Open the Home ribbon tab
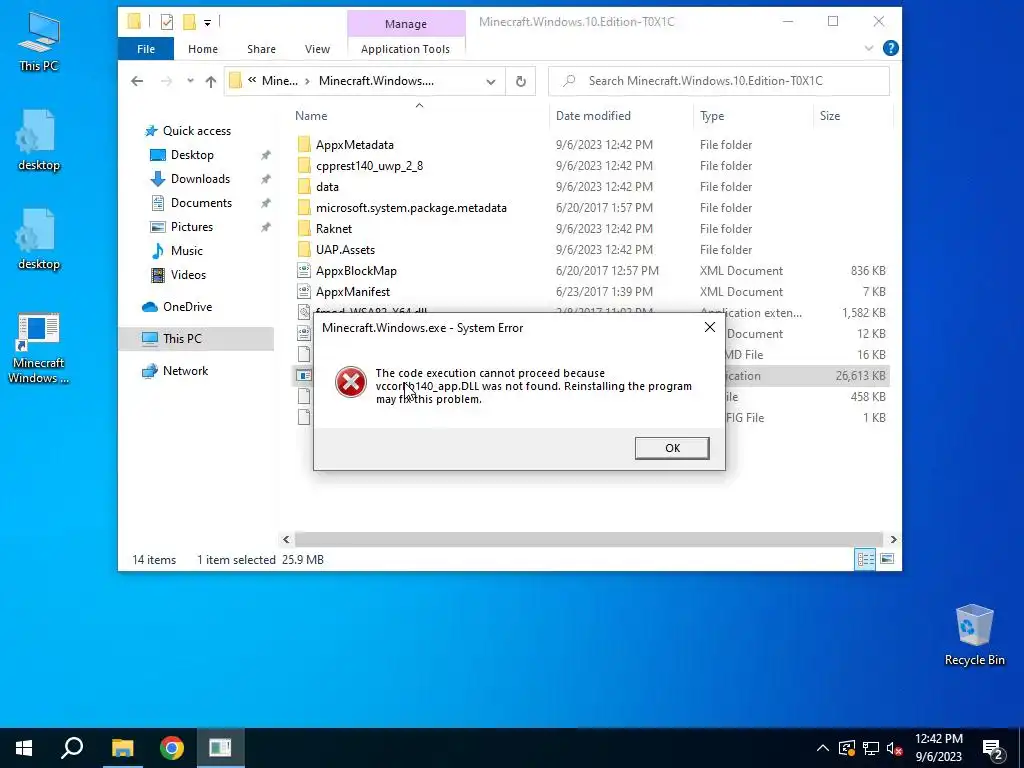The image size is (1024, 768). point(203,49)
